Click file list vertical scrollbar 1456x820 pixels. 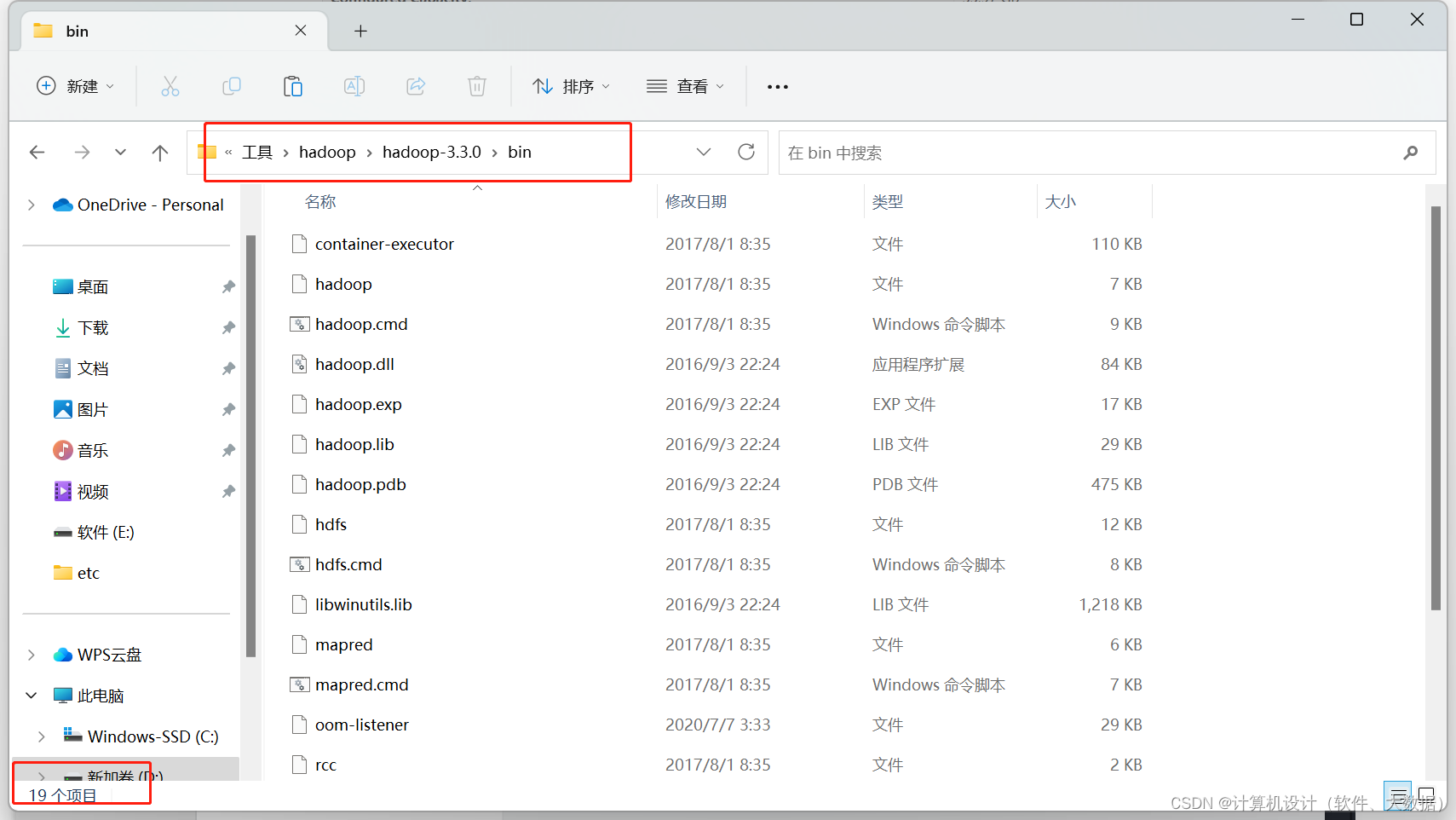[1436, 407]
